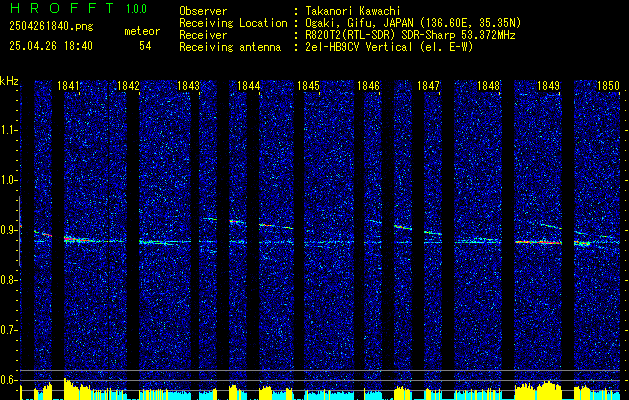The height and width of the screenshot is (400, 629).
Task: Click the 1848 time marker
Action: point(489,86)
